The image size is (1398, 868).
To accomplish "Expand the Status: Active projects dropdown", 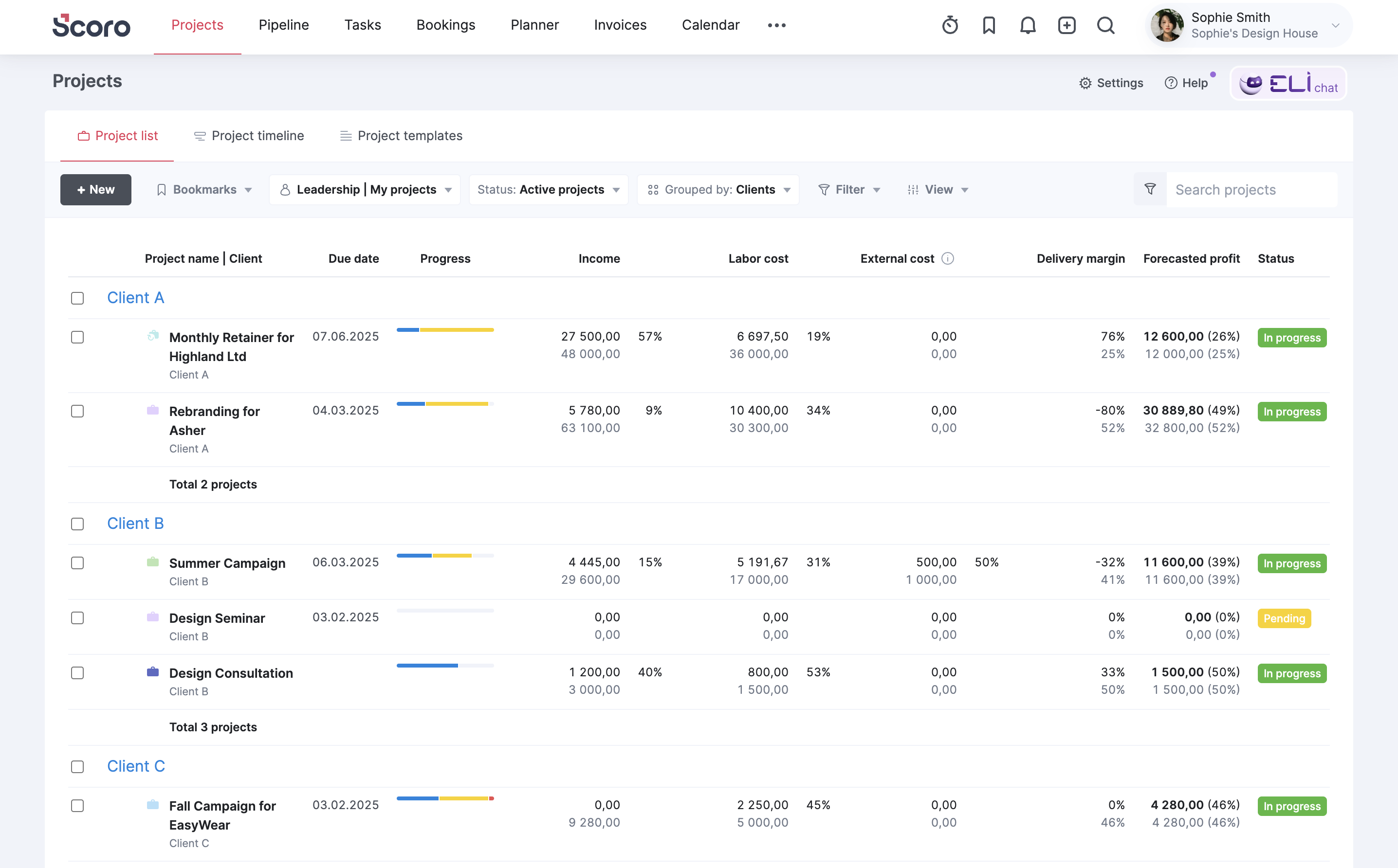I will pos(549,189).
